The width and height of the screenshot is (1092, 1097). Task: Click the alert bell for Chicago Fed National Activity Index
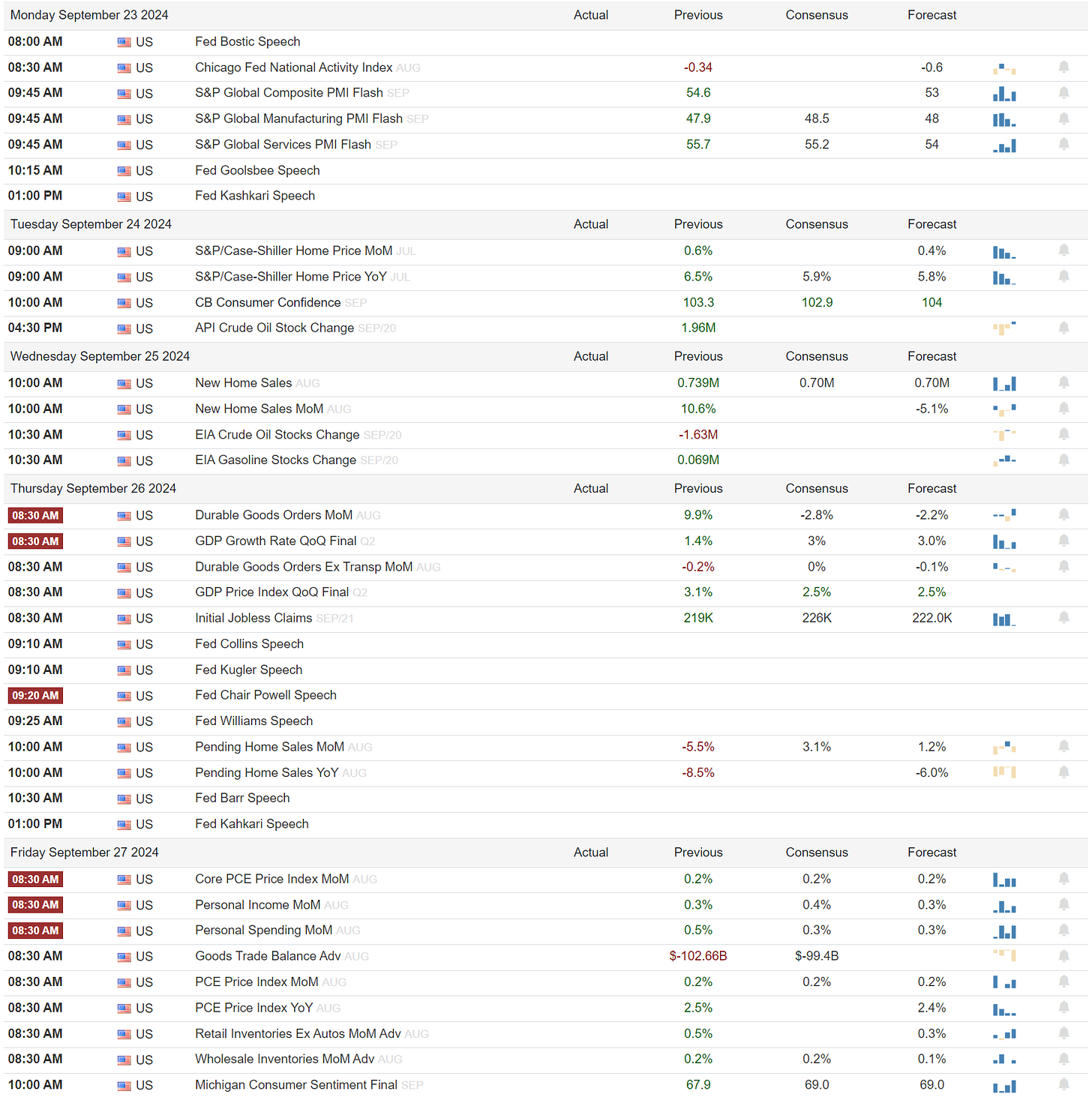1063,67
